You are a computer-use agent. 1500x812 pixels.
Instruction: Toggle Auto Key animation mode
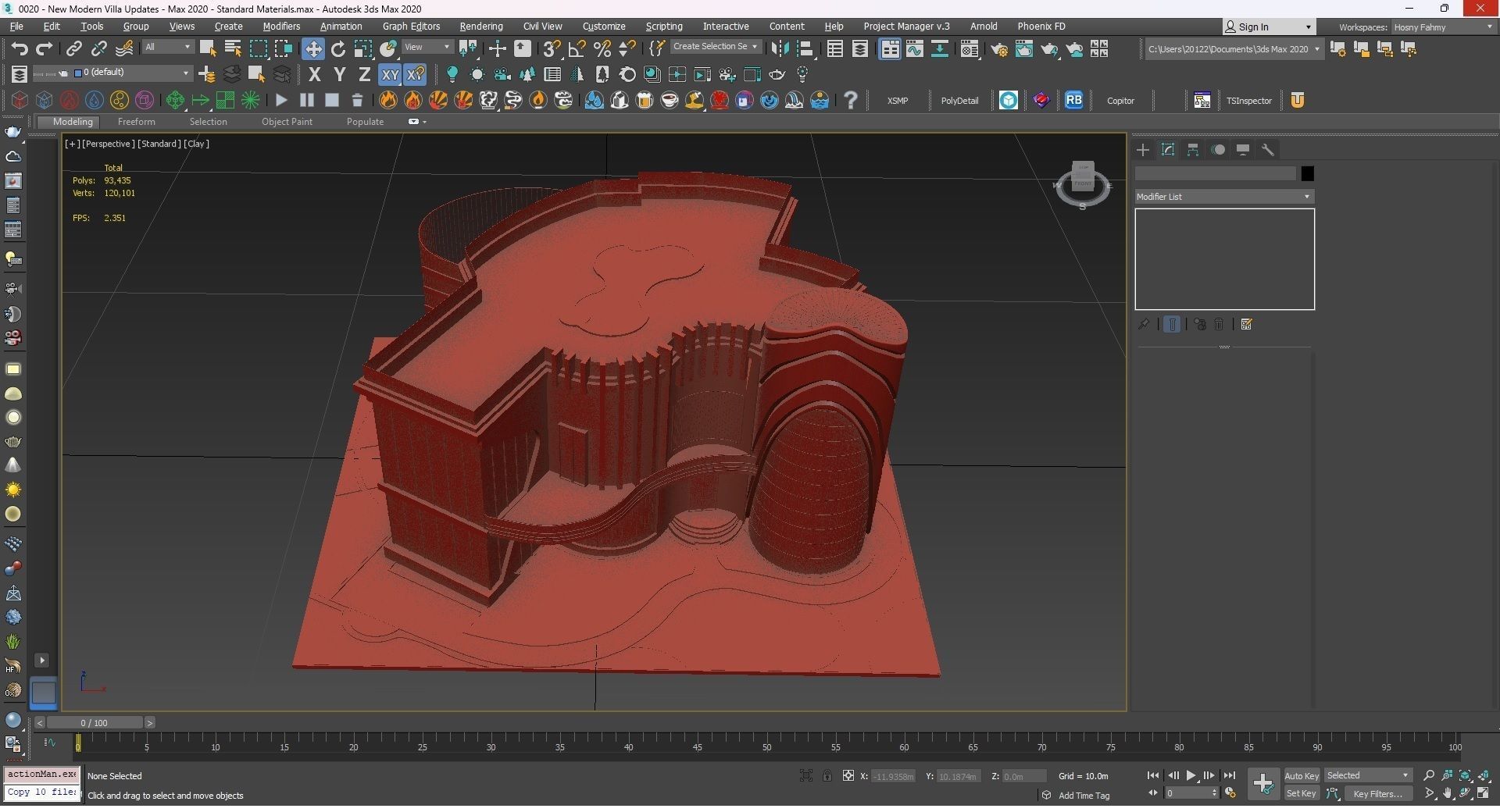tap(1301, 775)
